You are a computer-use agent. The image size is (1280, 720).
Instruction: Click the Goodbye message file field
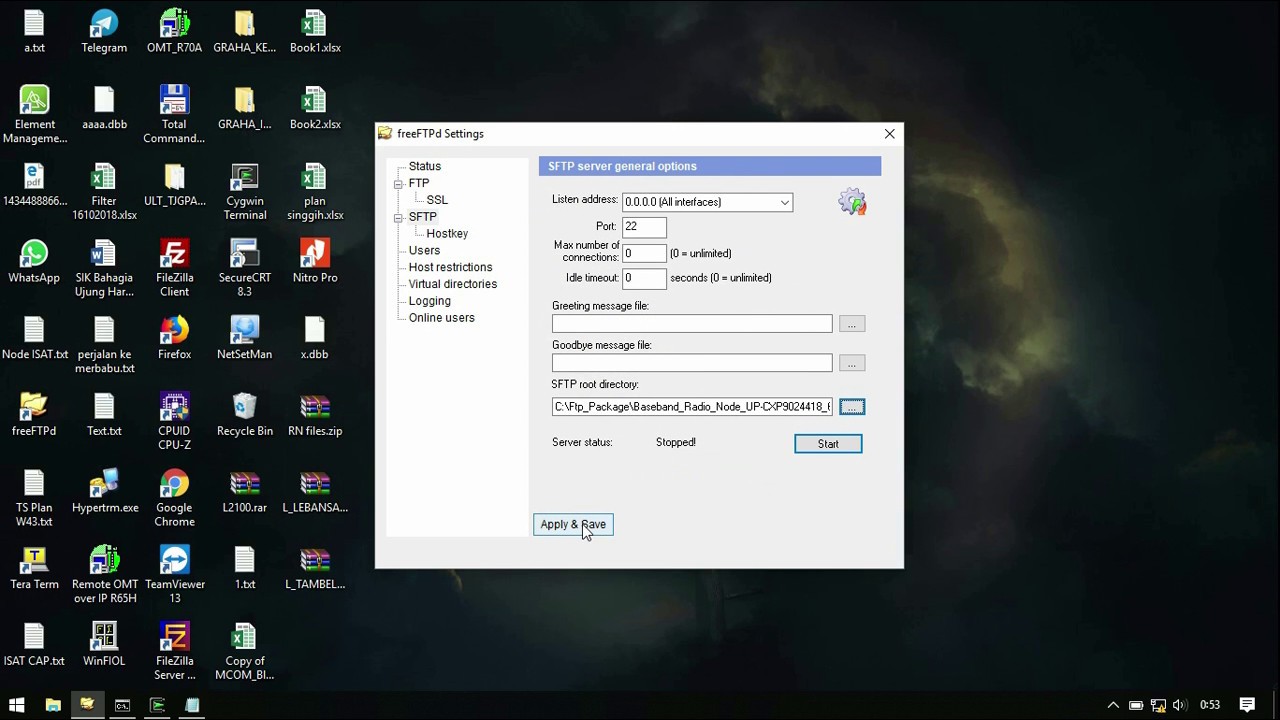(x=692, y=363)
